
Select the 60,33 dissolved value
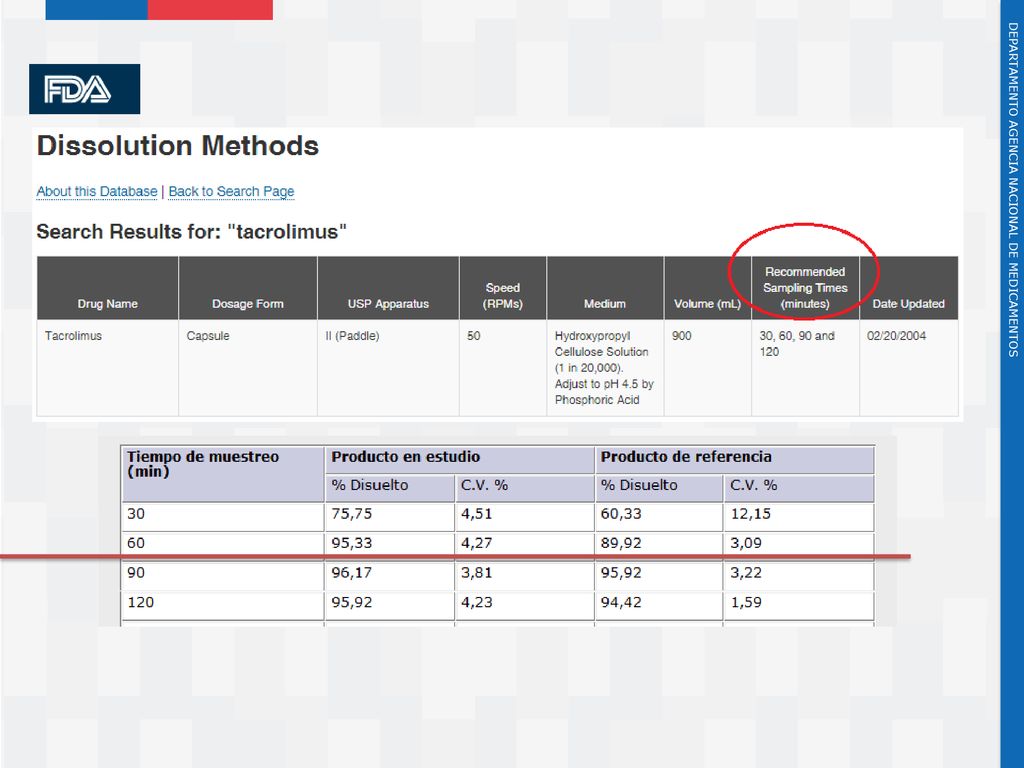pyautogui.click(x=659, y=517)
